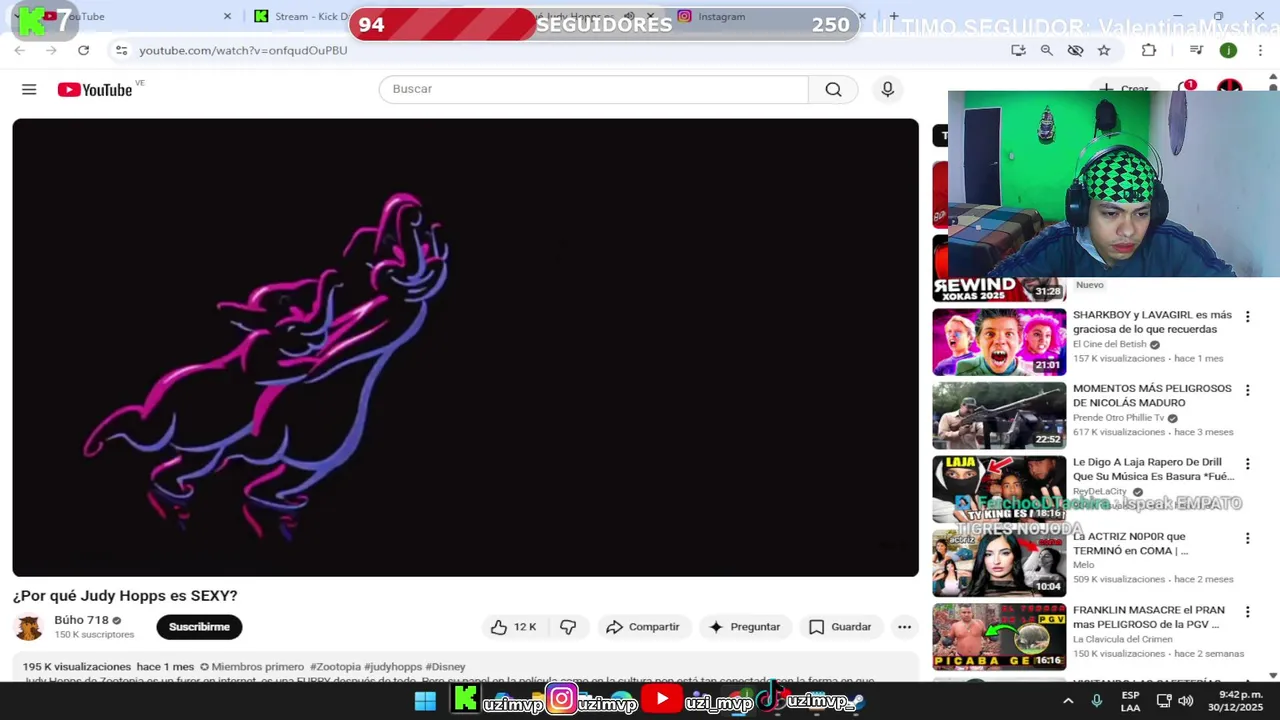The width and height of the screenshot is (1280, 720).
Task: Click the video title '¿Por qué Judy Hopps es SEXY?'
Action: pyautogui.click(x=125, y=596)
